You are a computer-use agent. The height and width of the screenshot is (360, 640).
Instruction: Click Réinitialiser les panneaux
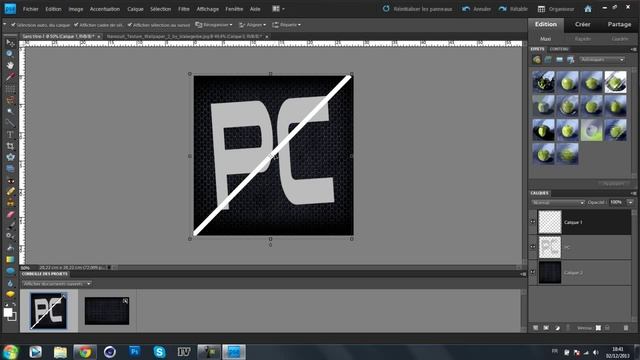[417, 9]
